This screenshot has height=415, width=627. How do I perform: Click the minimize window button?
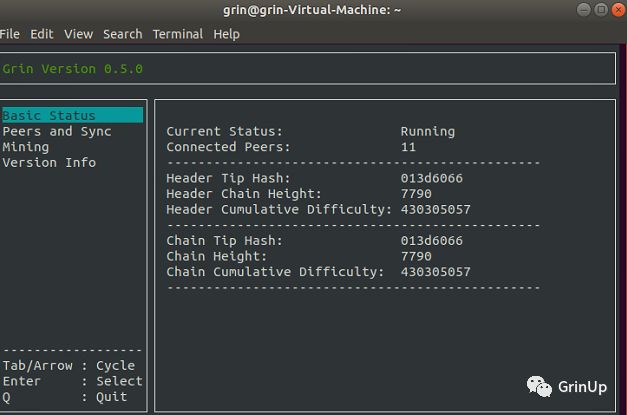[x=584, y=10]
